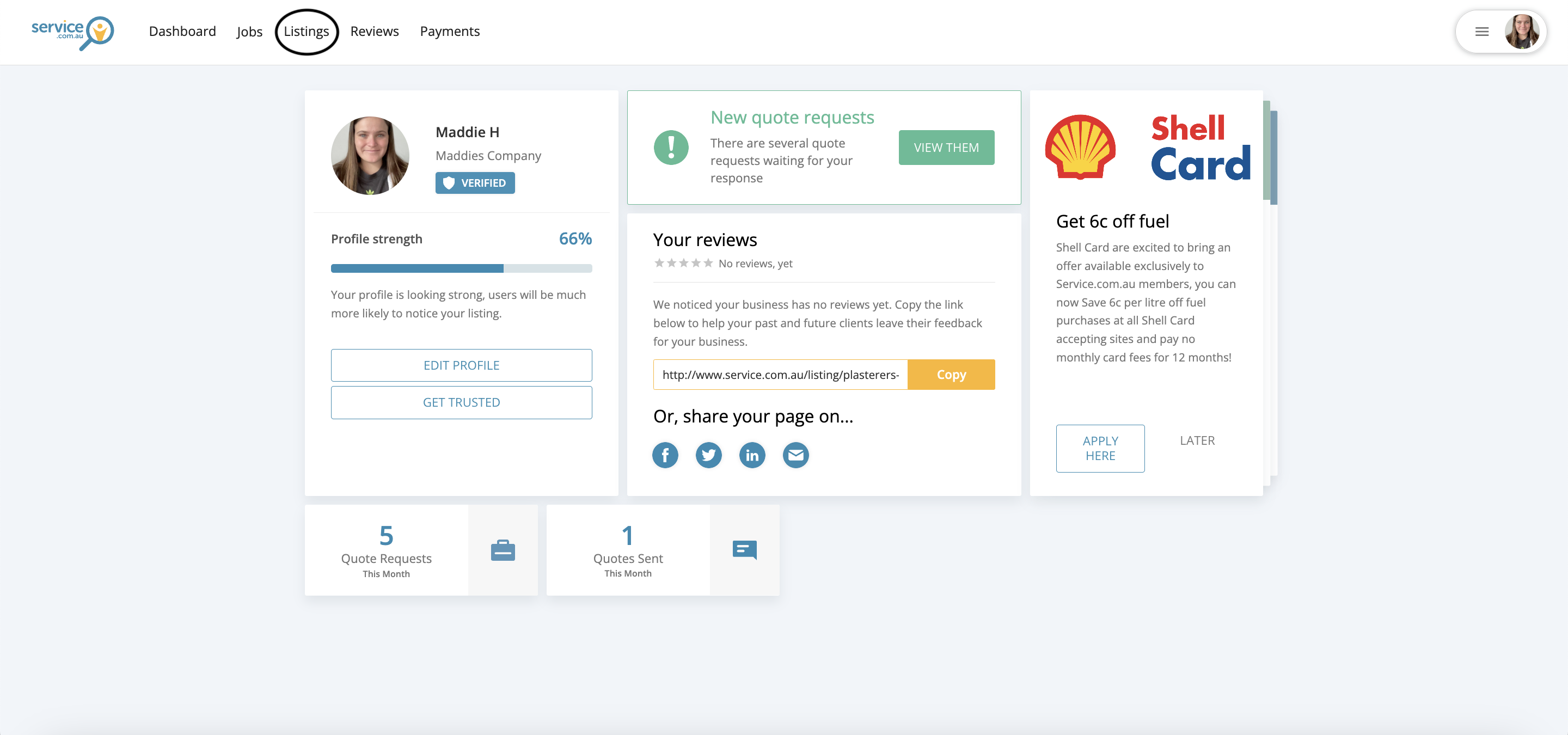Viewport: 1568px width, 735px height.
Task: Share page on Facebook
Action: [665, 455]
